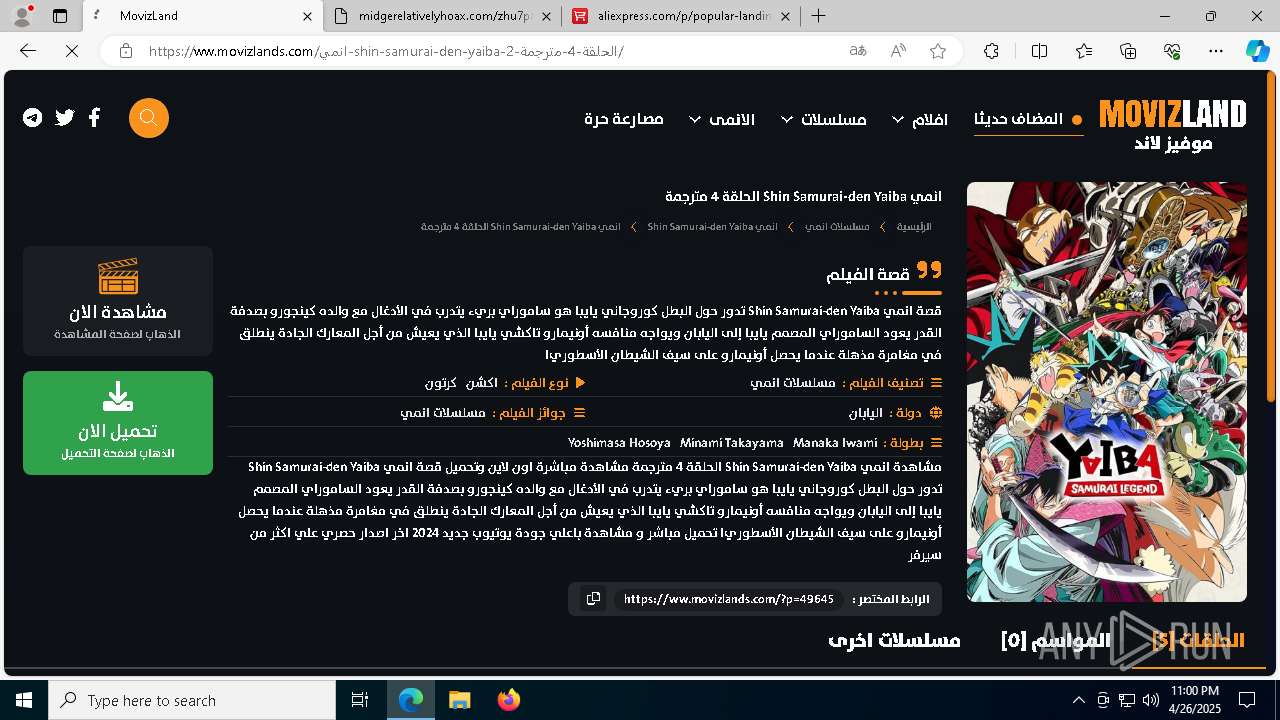Open notifications action center

tap(1247, 700)
